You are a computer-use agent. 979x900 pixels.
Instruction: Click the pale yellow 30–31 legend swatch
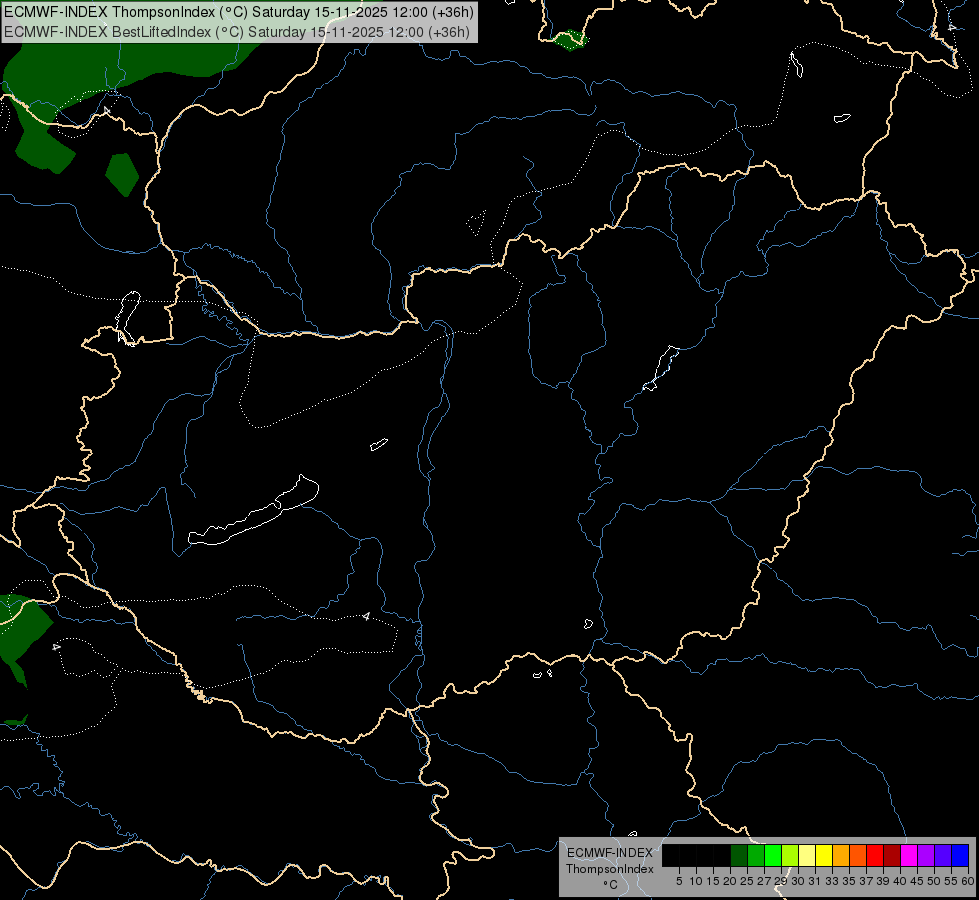click(x=807, y=855)
